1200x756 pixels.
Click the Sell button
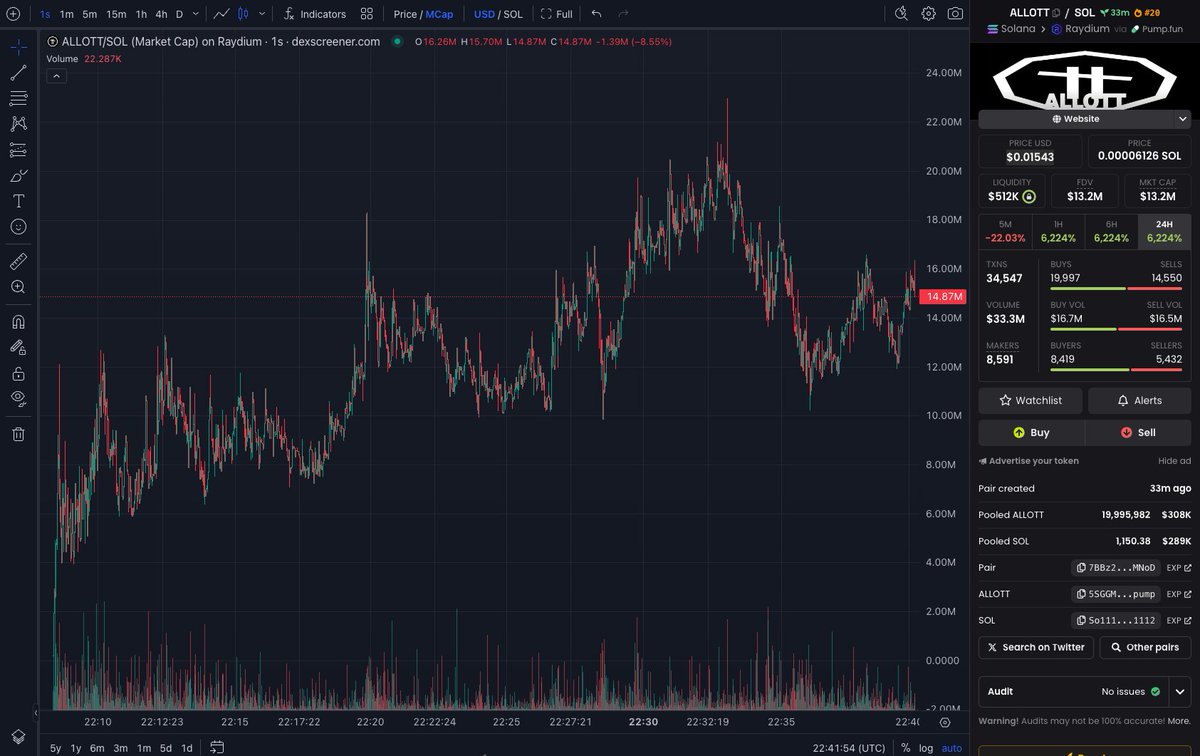click(x=1138, y=433)
